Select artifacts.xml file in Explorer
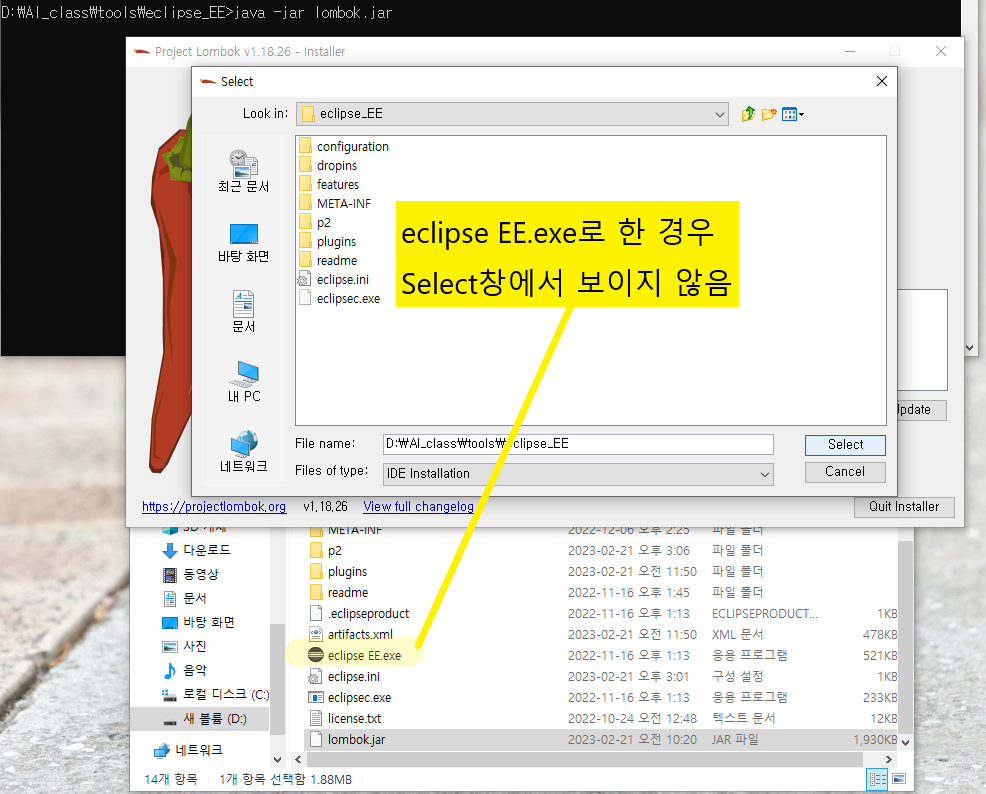 601,634
